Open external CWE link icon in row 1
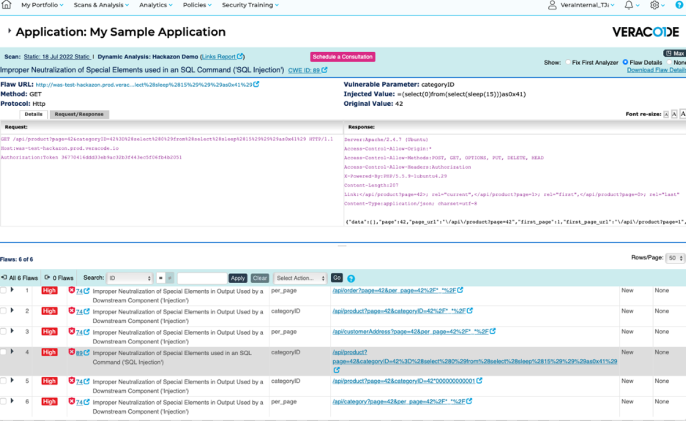The height and width of the screenshot is (421, 686). (x=87, y=291)
